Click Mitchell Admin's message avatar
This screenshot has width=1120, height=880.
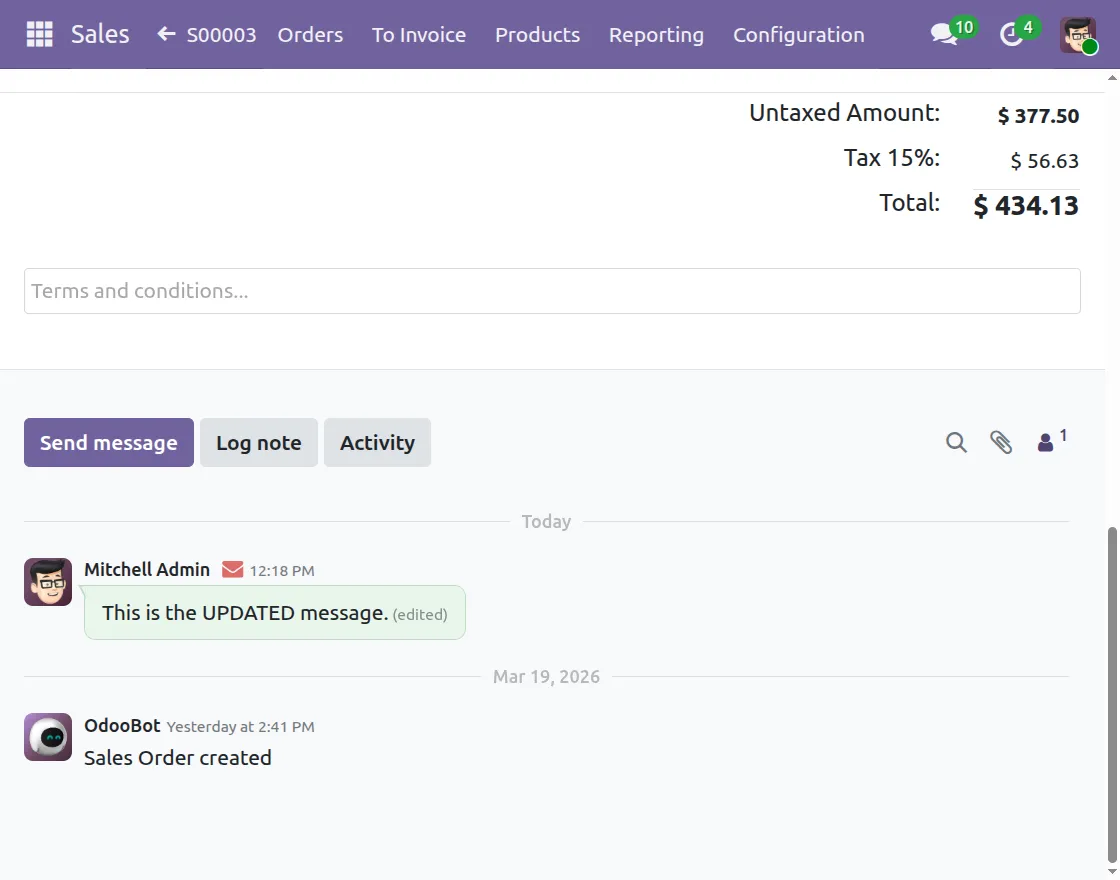48,582
